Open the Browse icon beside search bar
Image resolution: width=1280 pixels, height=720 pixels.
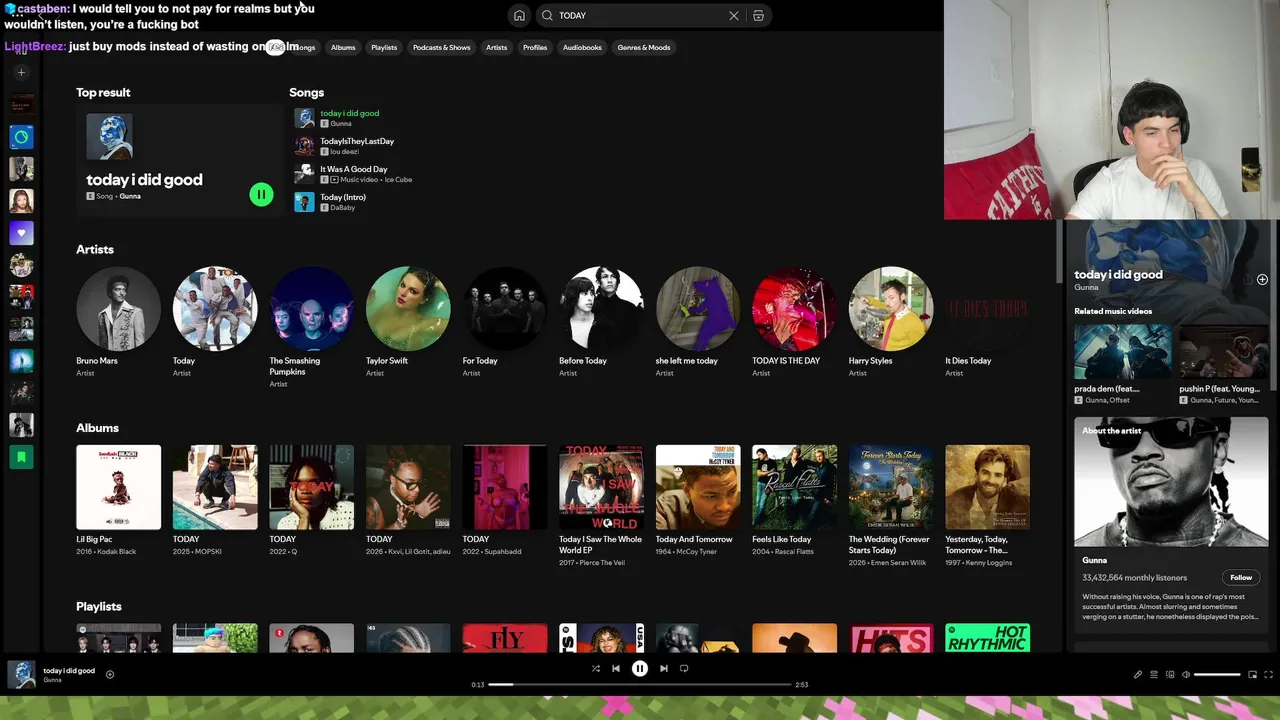(x=759, y=16)
